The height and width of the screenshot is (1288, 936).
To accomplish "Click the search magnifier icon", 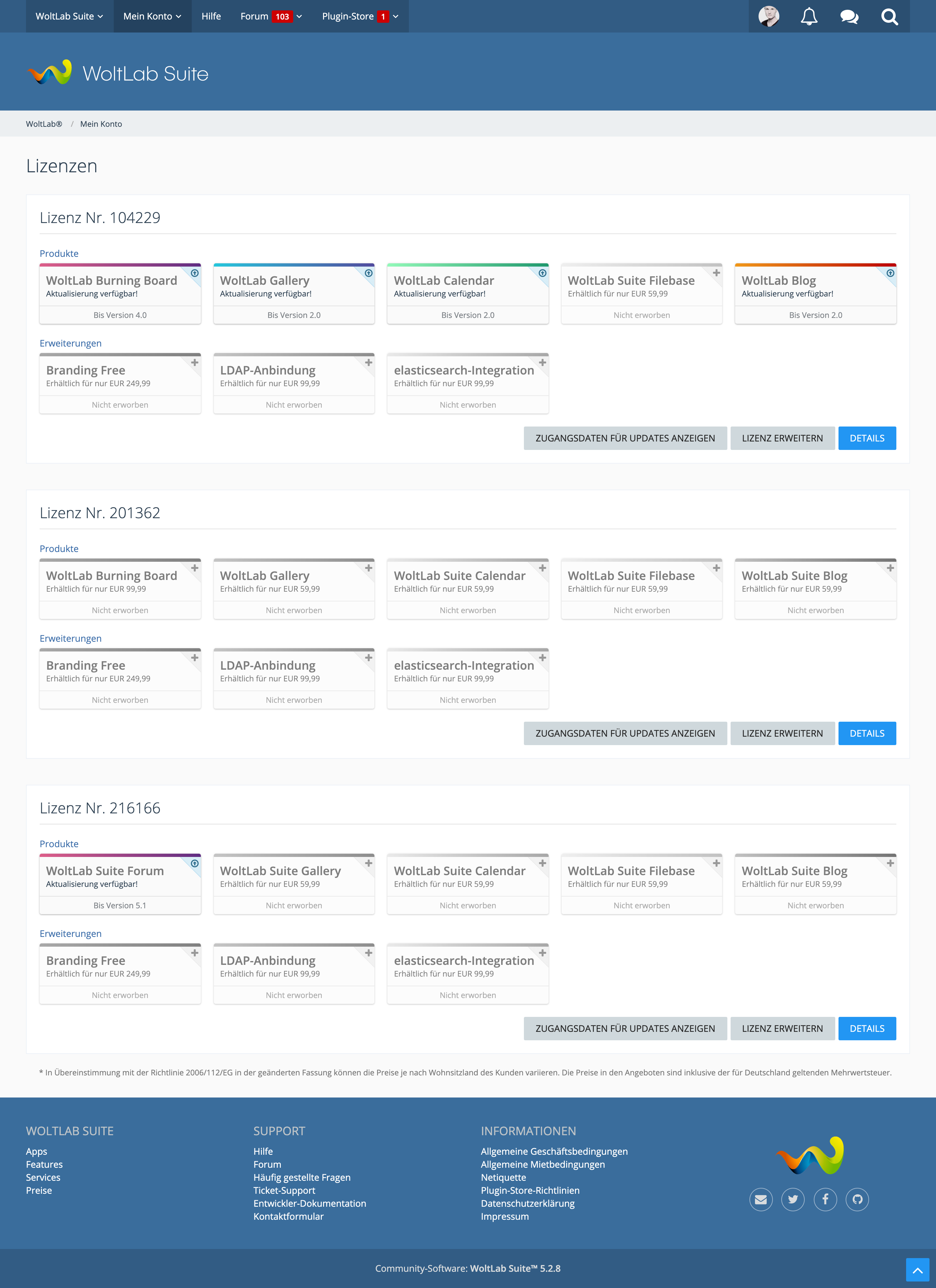I will point(890,17).
